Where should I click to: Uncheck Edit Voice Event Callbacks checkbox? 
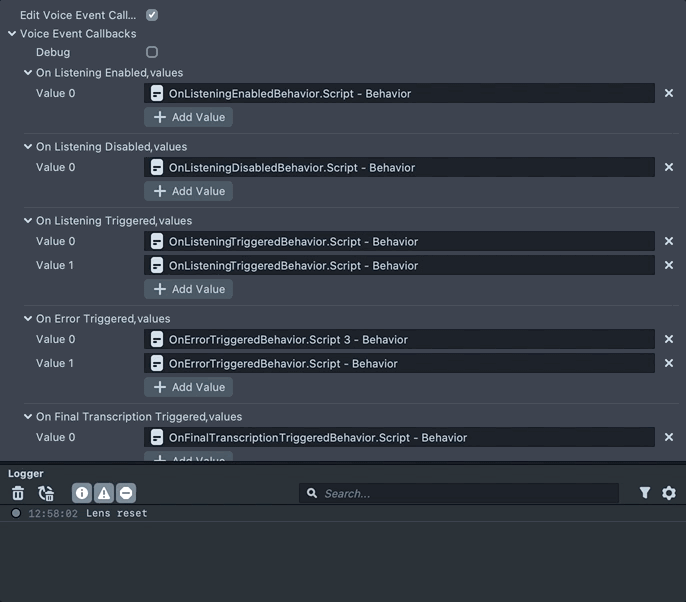coord(152,15)
